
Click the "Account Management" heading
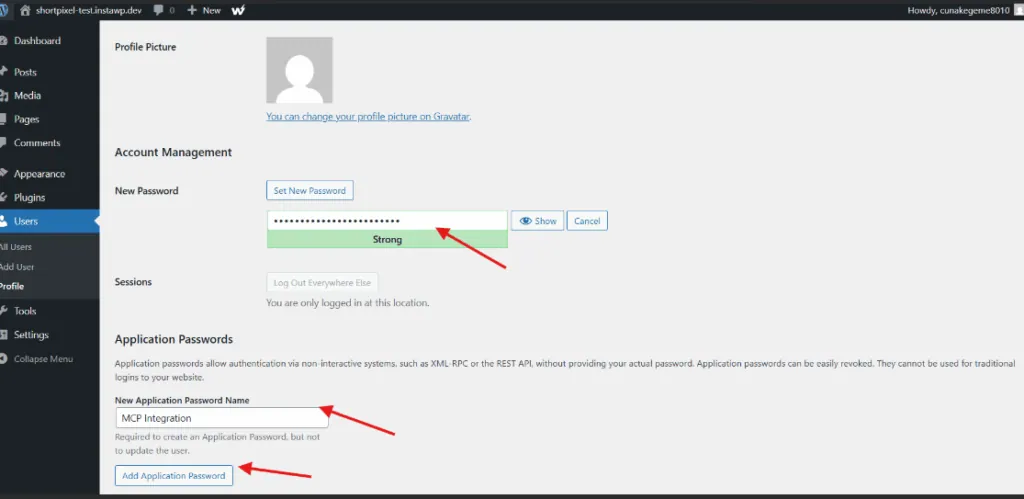tap(173, 152)
